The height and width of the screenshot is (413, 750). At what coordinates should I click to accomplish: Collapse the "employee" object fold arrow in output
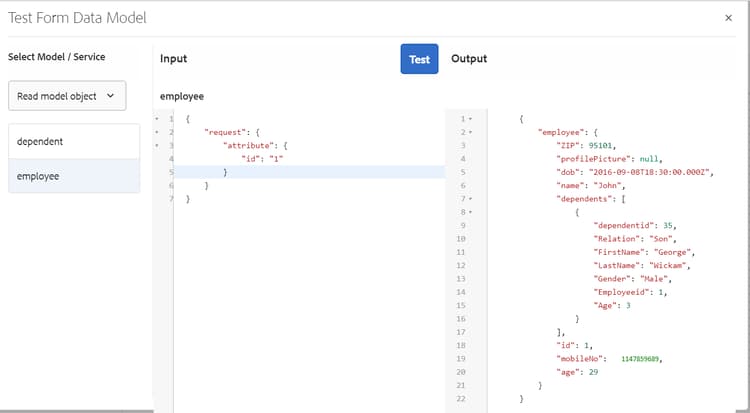(x=470, y=132)
